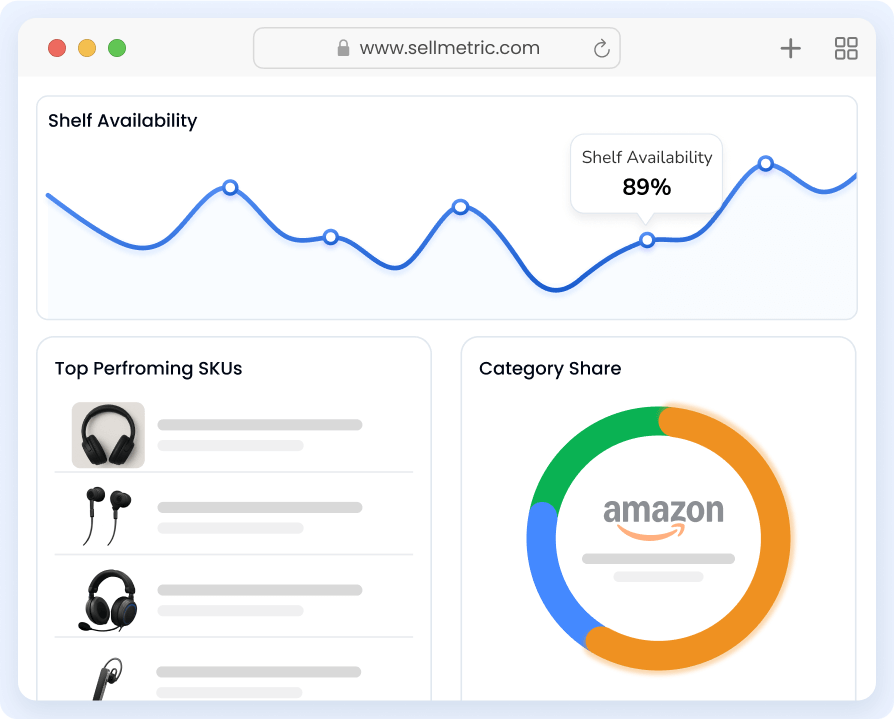Image resolution: width=894 pixels, height=719 pixels.
Task: Click the Category Share heading
Action: coord(550,369)
